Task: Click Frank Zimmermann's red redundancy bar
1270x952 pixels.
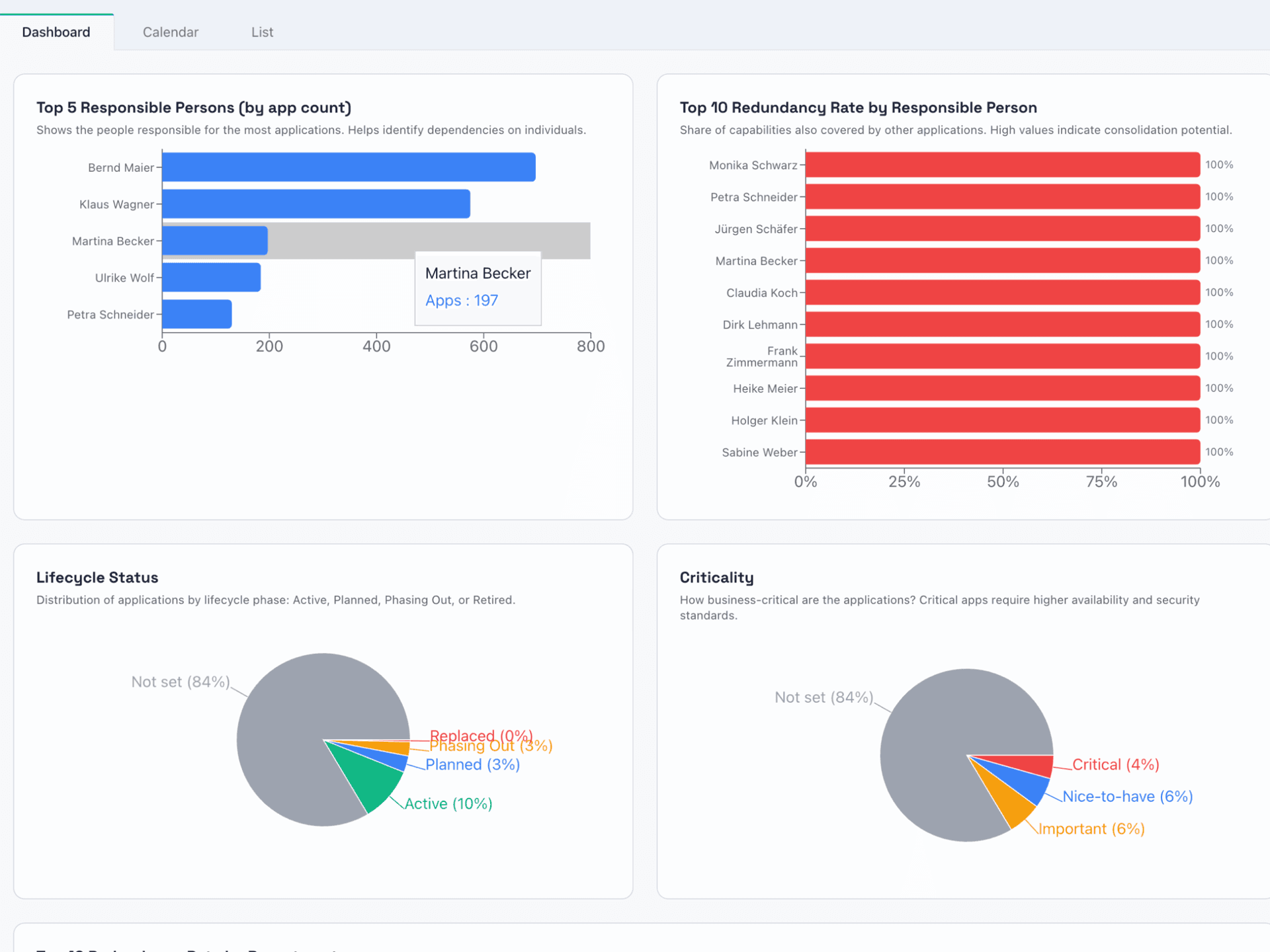Action: tap(1003, 356)
